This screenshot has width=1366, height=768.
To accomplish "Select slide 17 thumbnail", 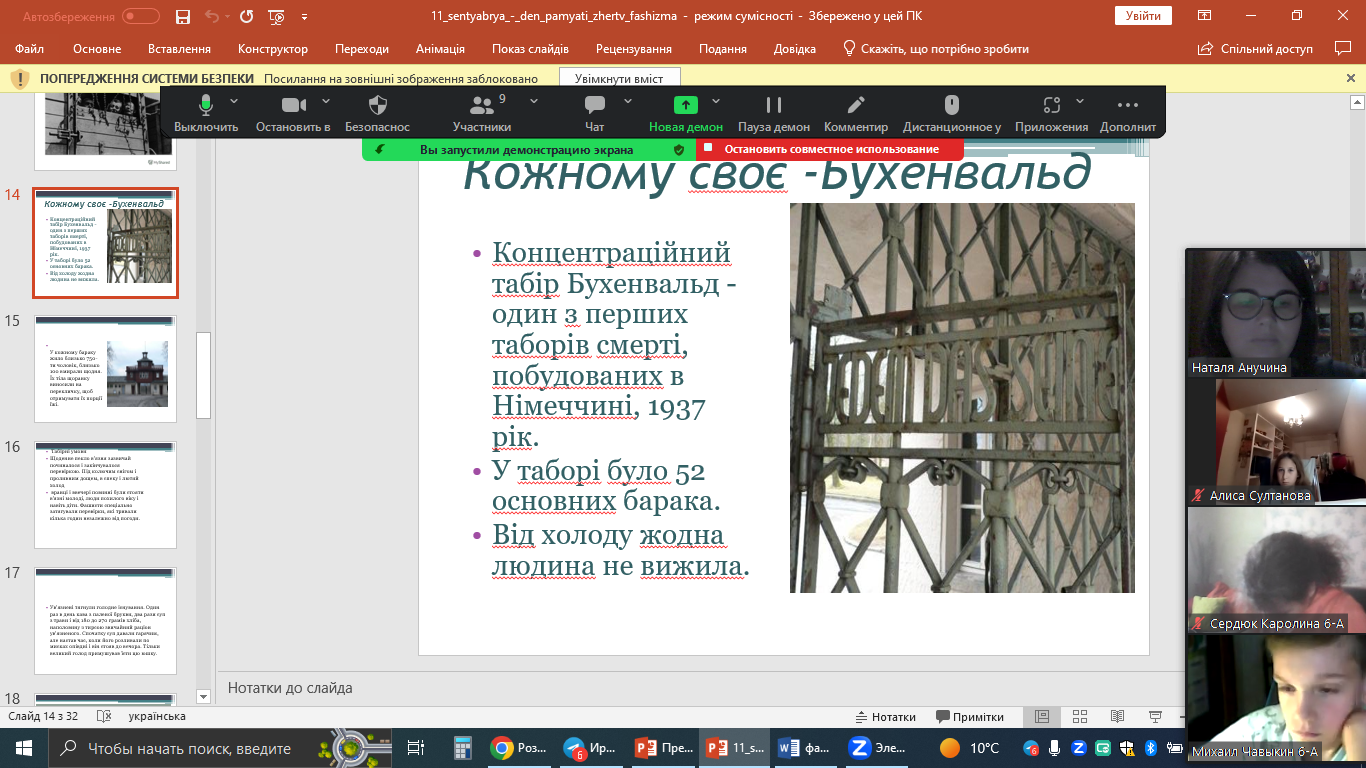I will point(106,620).
